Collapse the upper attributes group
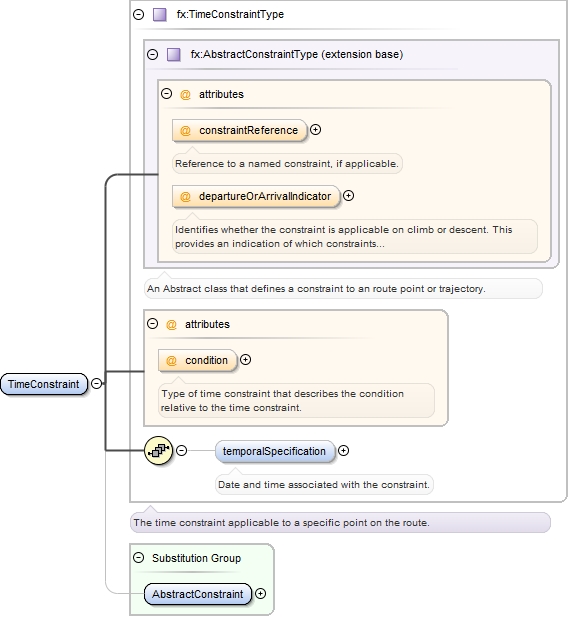569x617 pixels. [167, 94]
